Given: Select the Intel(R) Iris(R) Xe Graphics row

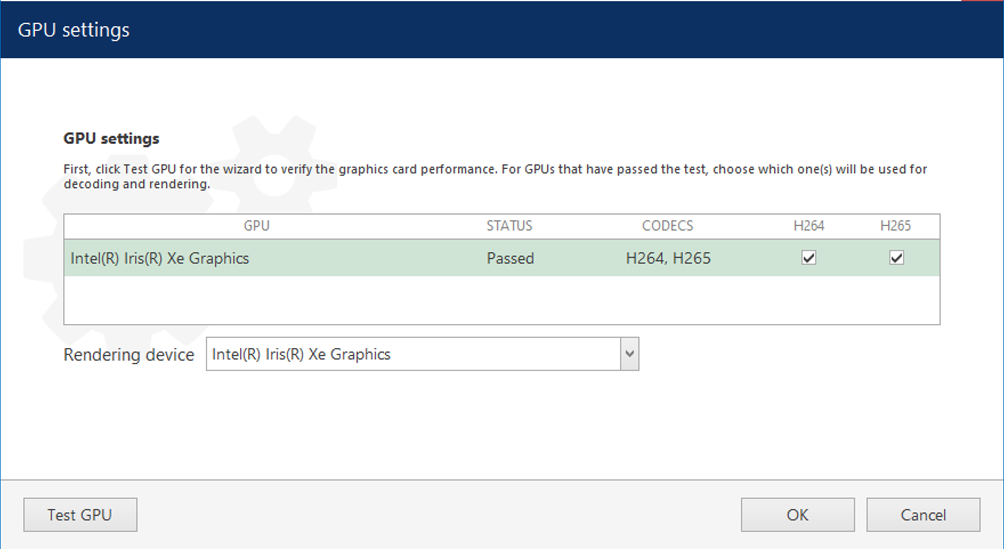Looking at the screenshot, I should click(x=160, y=258).
